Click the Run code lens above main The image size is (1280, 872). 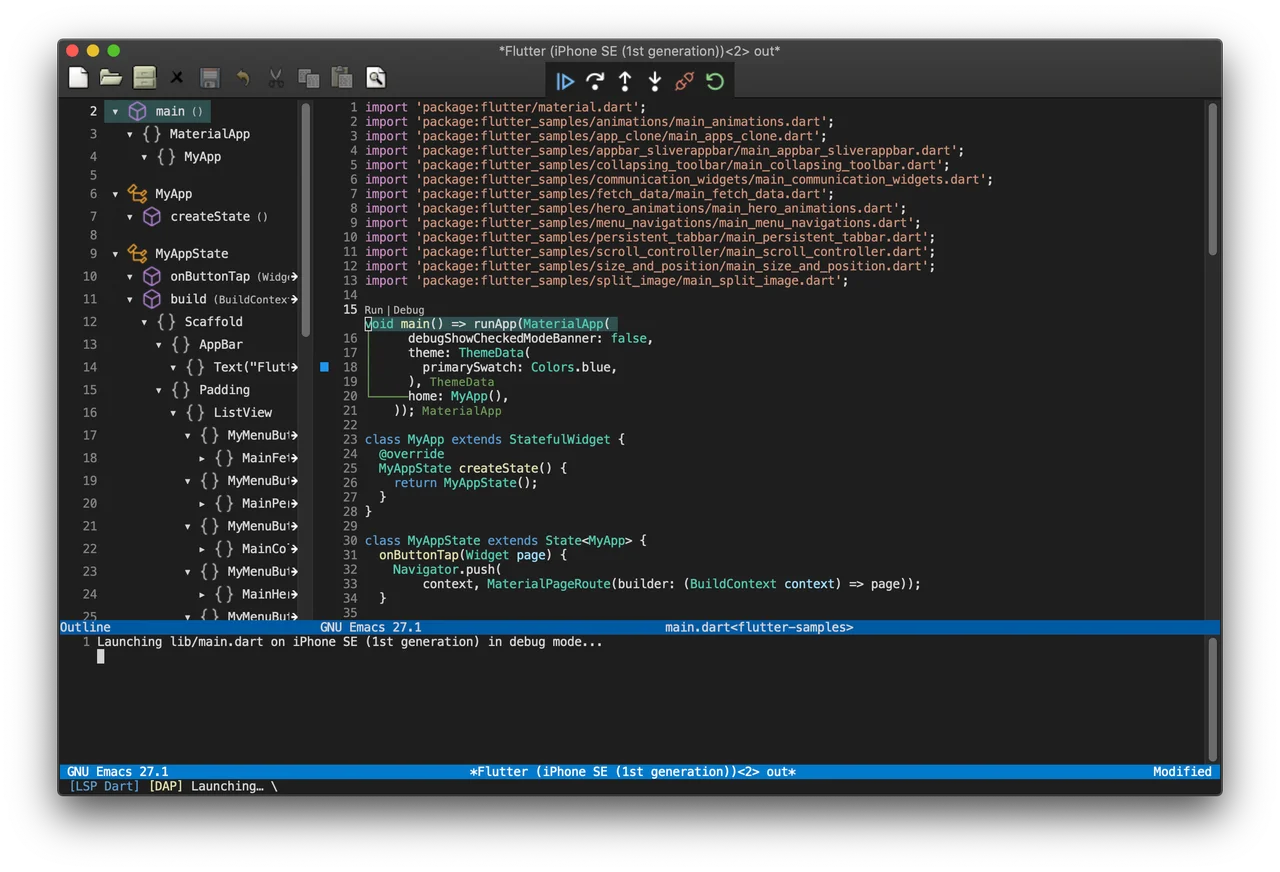coord(374,310)
